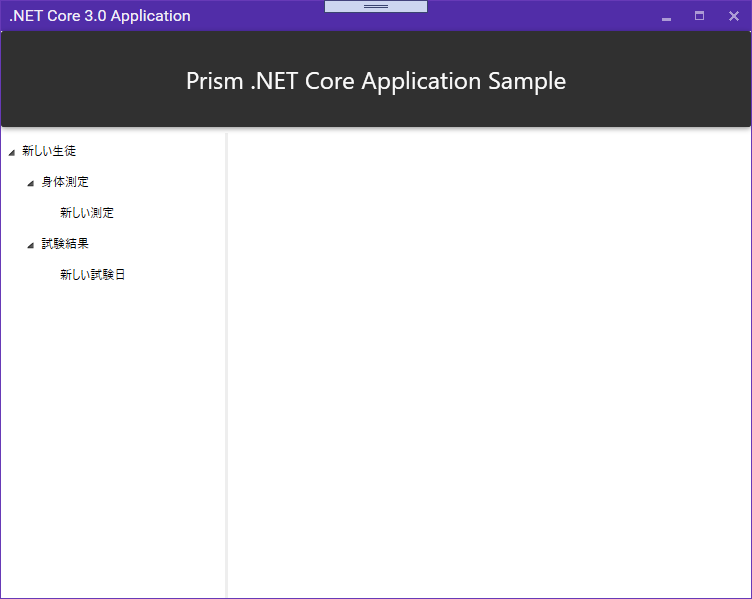Maximize the application window

pos(699,16)
